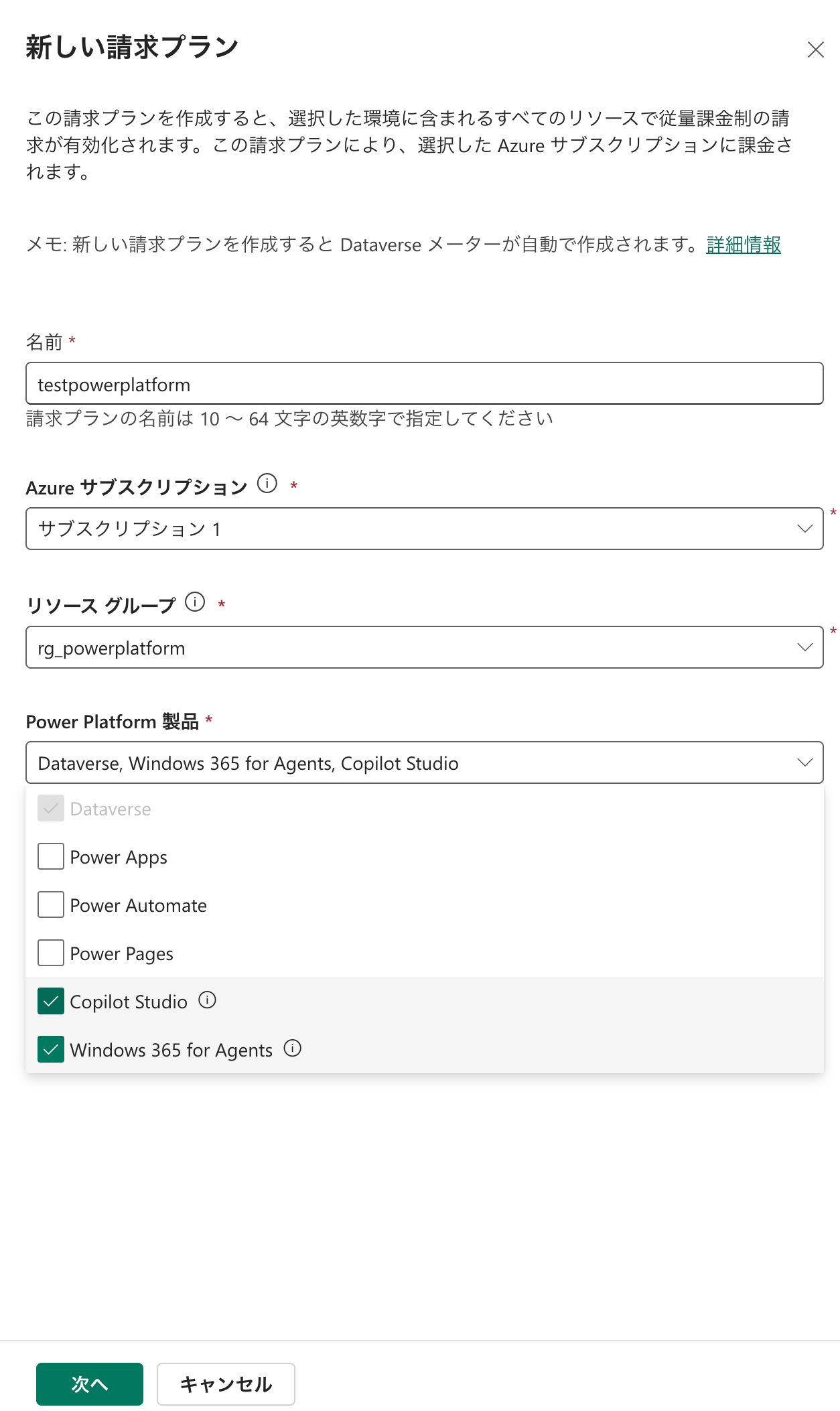Screen dimensions: 840x1411
Task: Open the サブスクリプション 1 dropdown
Action: pyautogui.click(x=424, y=529)
